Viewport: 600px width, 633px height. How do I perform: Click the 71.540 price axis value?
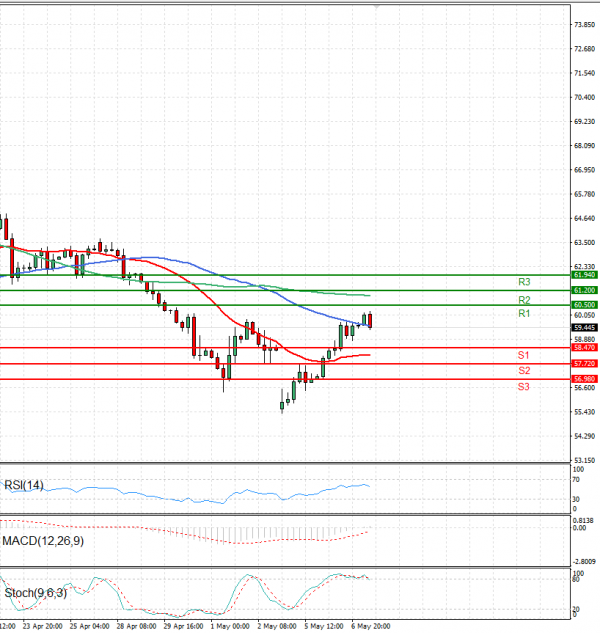584,73
